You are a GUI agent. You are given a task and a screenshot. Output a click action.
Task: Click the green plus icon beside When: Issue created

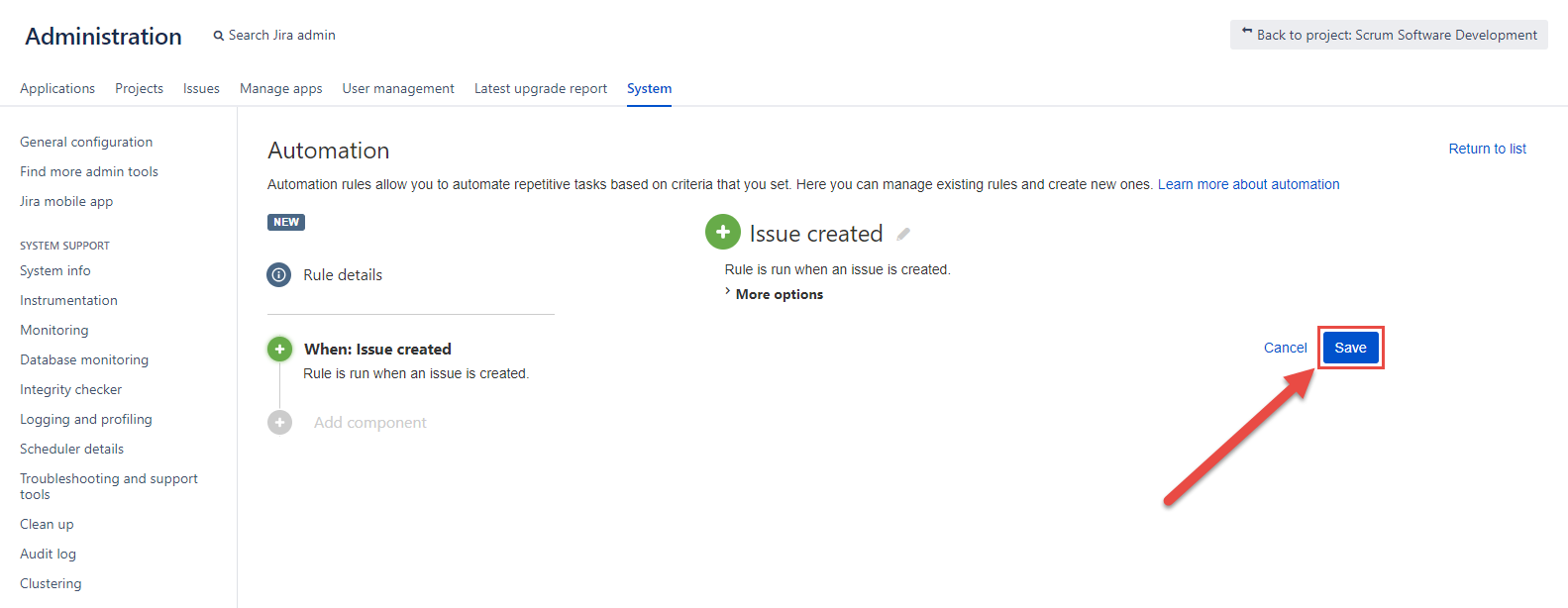click(x=279, y=349)
